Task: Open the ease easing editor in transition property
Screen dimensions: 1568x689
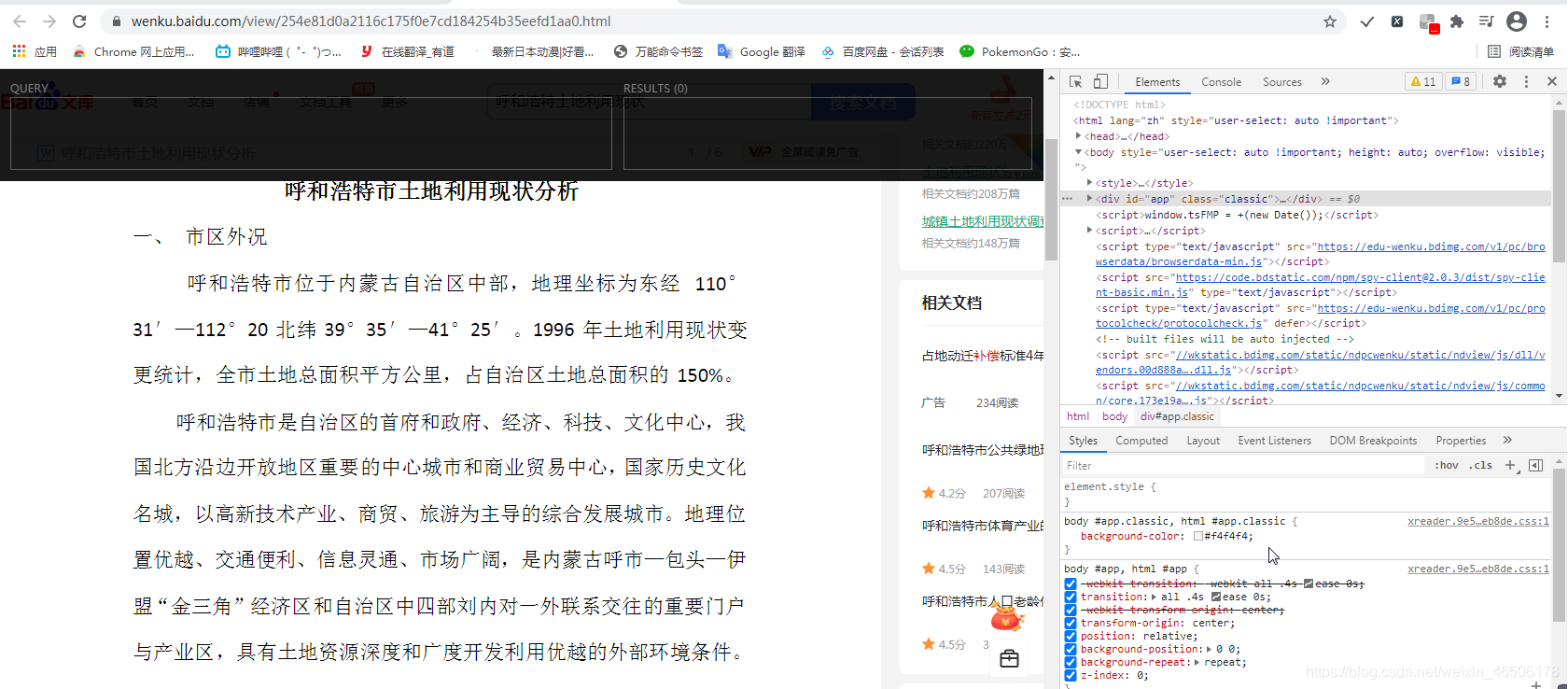Action: coord(1216,597)
